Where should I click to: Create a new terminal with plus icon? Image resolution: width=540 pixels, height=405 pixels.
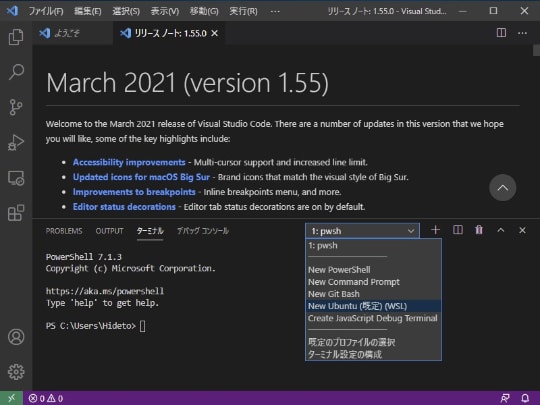point(435,230)
